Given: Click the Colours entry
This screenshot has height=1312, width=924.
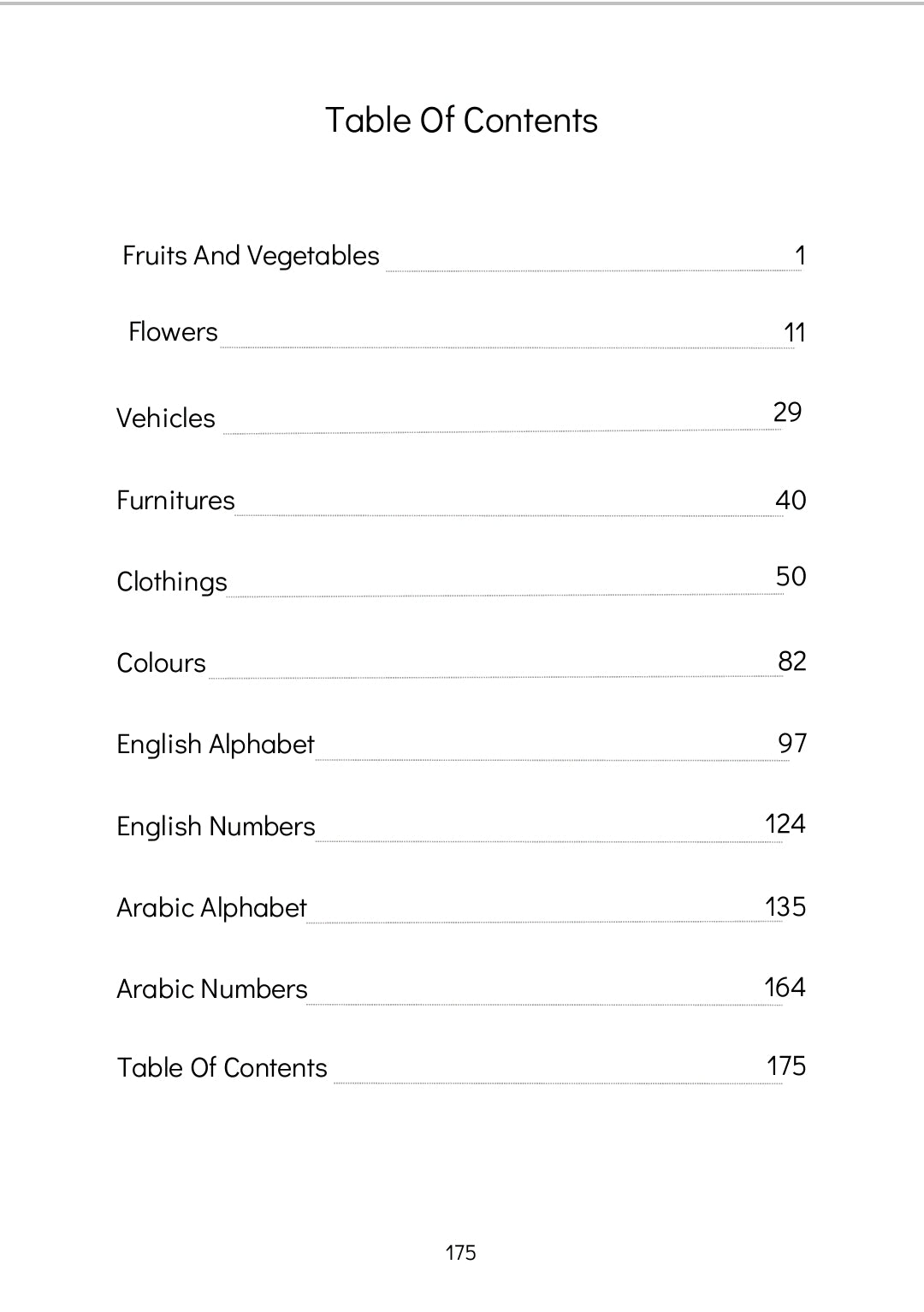Looking at the screenshot, I should pyautogui.click(x=161, y=663).
